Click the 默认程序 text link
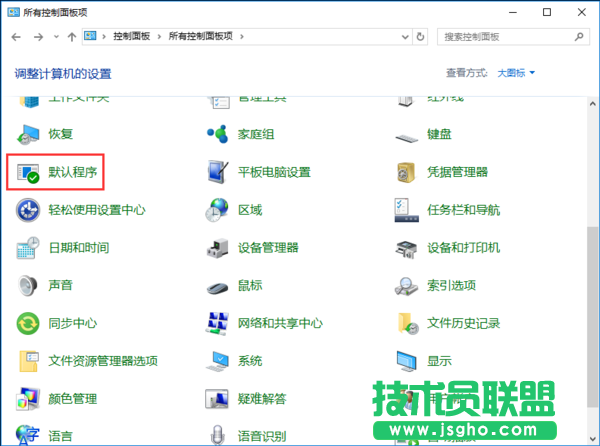Viewport: 600px width, 446px height. click(73, 172)
